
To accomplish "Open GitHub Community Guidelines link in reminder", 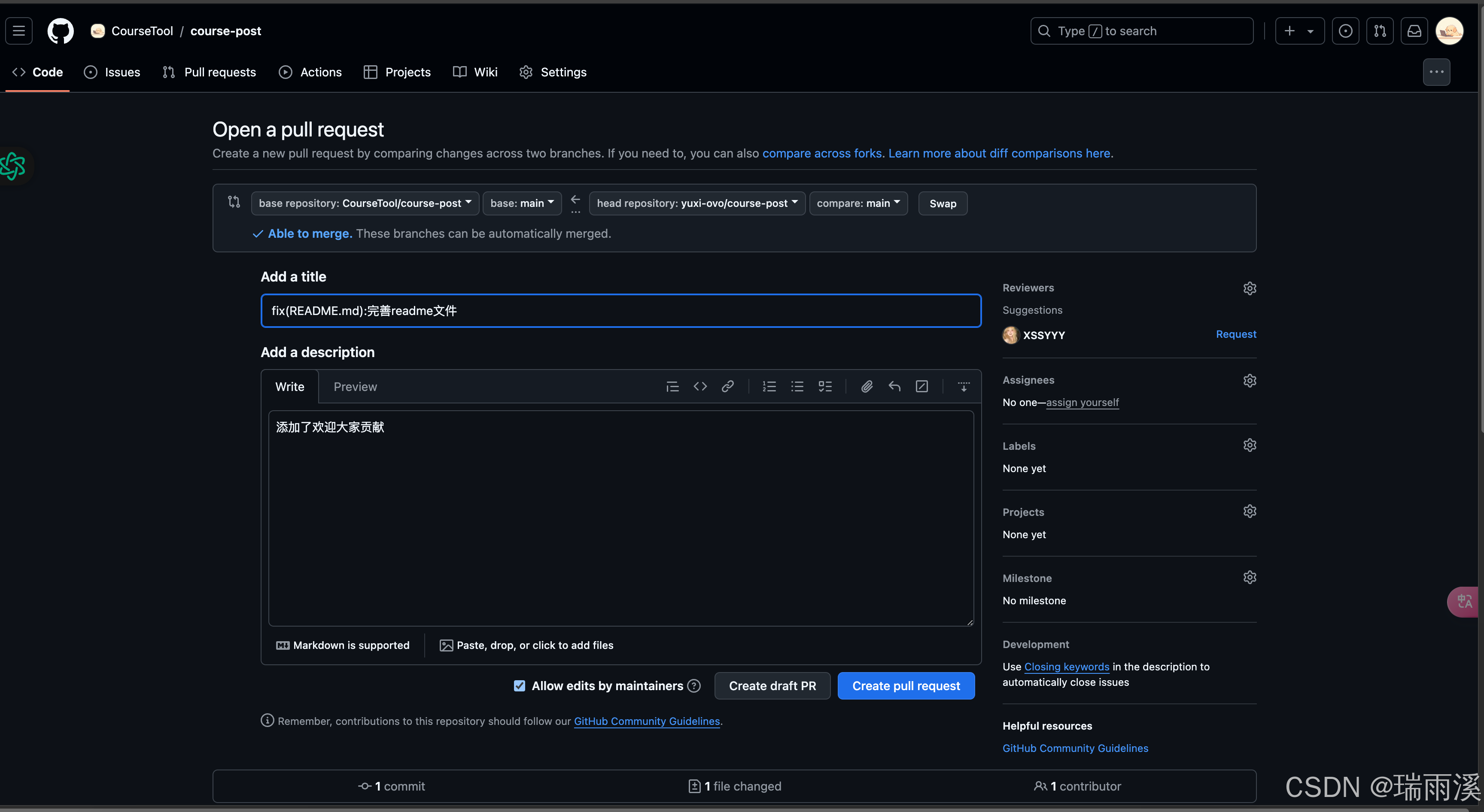I will (647, 721).
